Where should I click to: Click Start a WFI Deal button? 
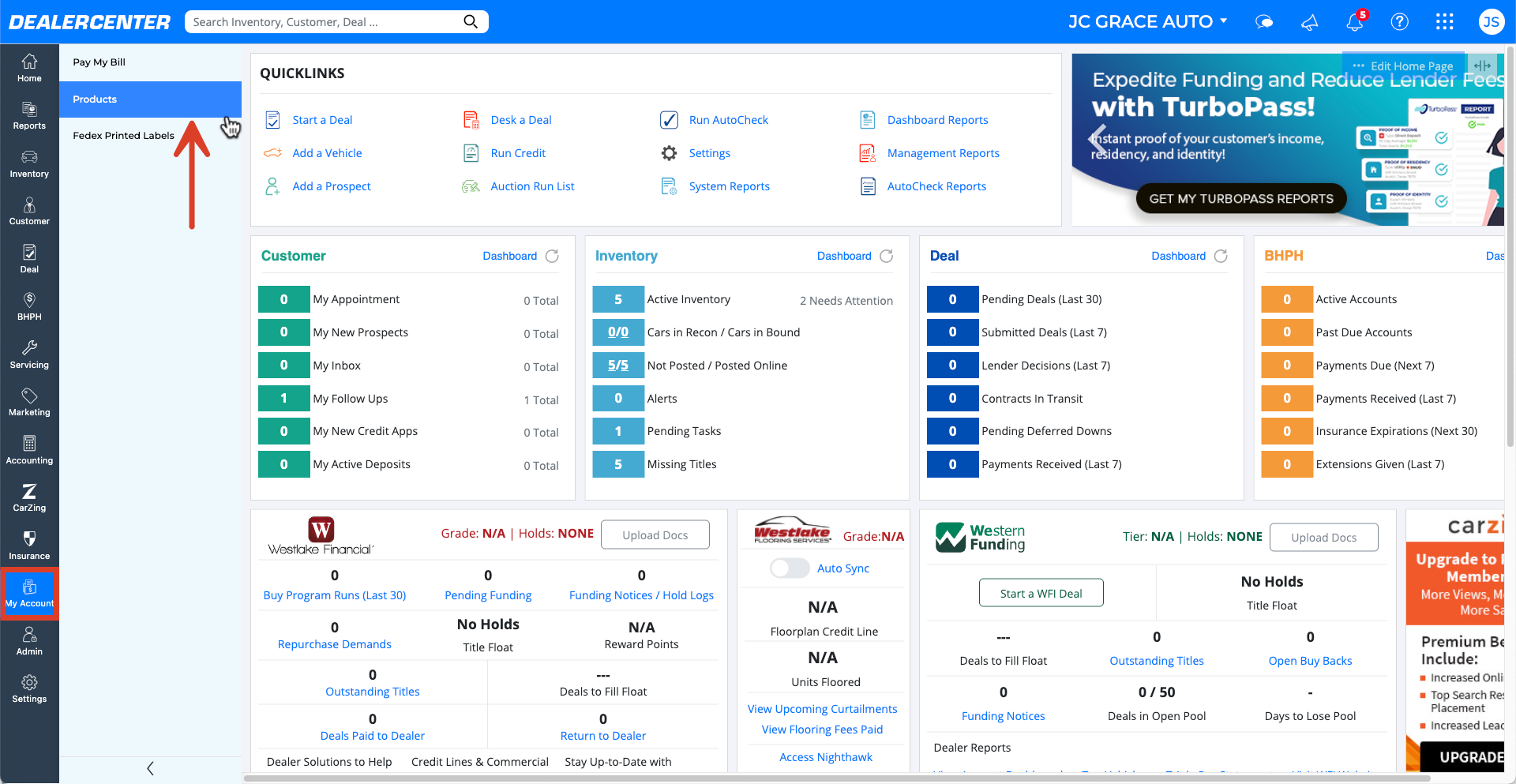[x=1041, y=593]
